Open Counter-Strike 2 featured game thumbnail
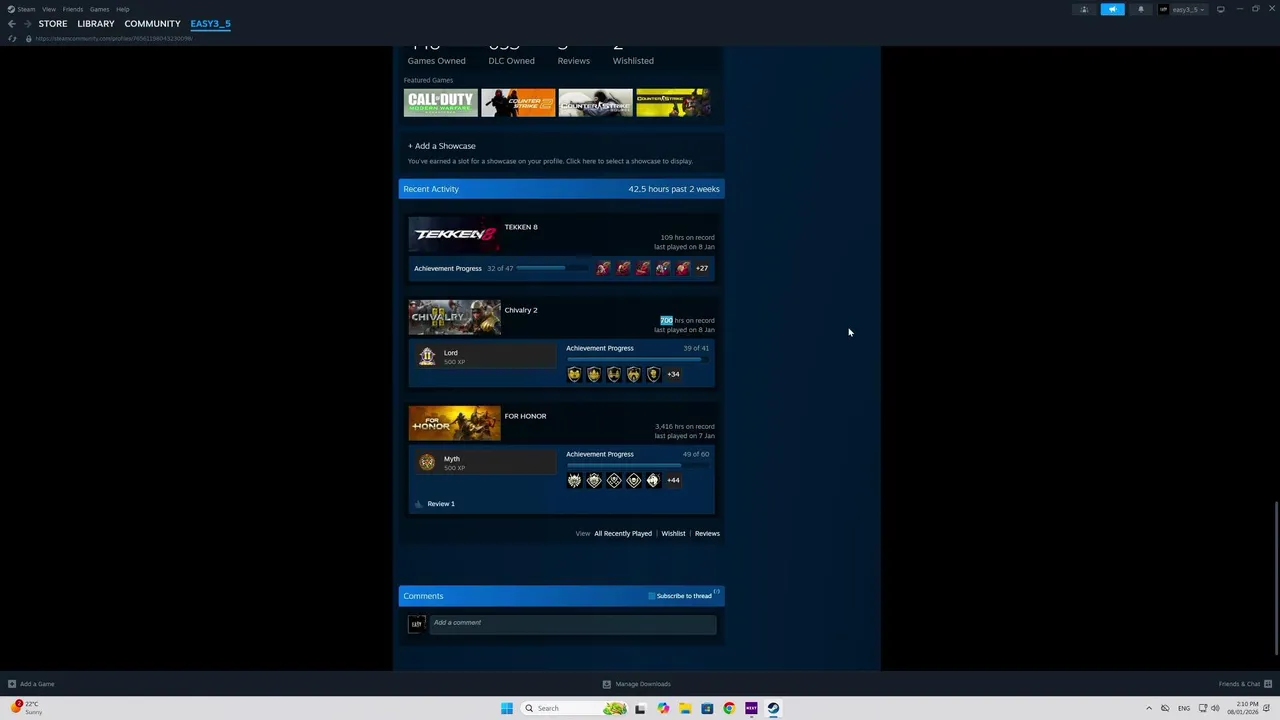This screenshot has width=1280, height=720. (518, 102)
